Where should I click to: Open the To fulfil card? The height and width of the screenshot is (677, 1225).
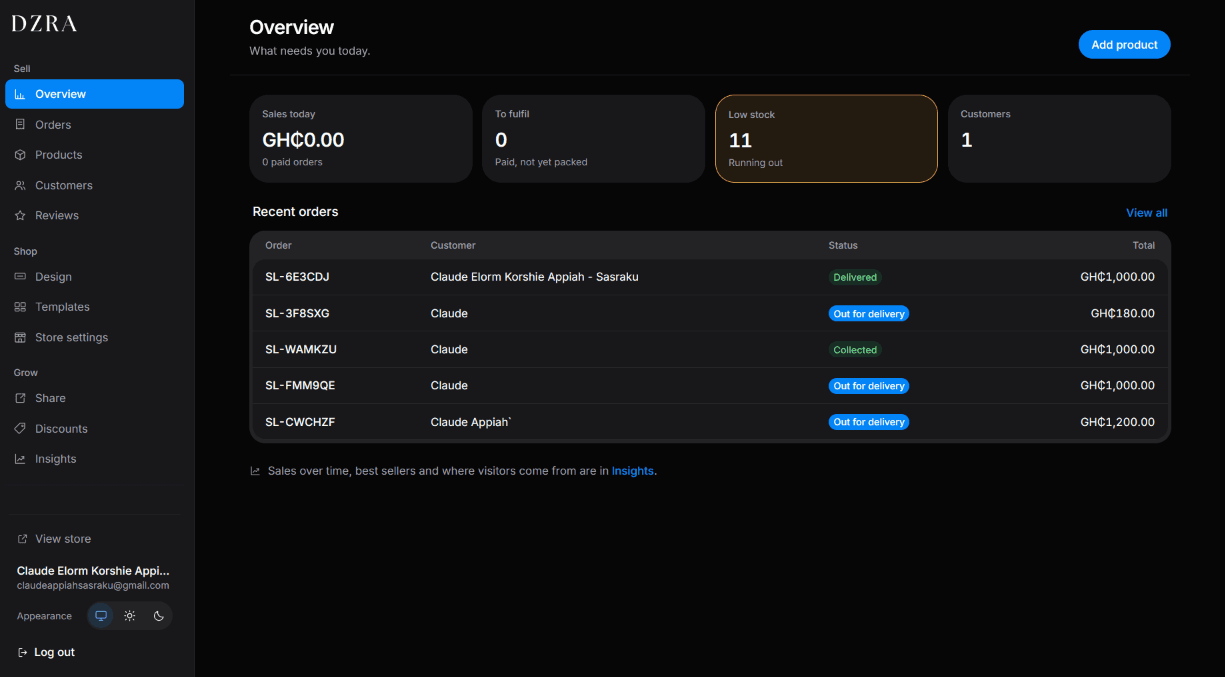pos(593,139)
